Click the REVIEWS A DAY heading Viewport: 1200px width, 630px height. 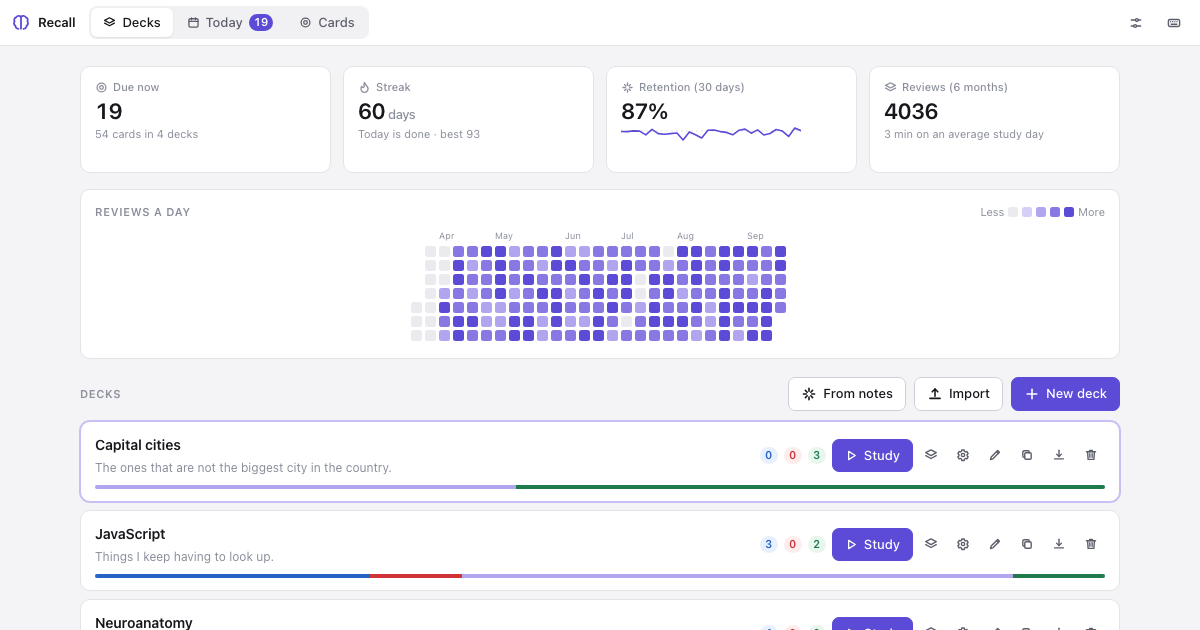tap(143, 212)
